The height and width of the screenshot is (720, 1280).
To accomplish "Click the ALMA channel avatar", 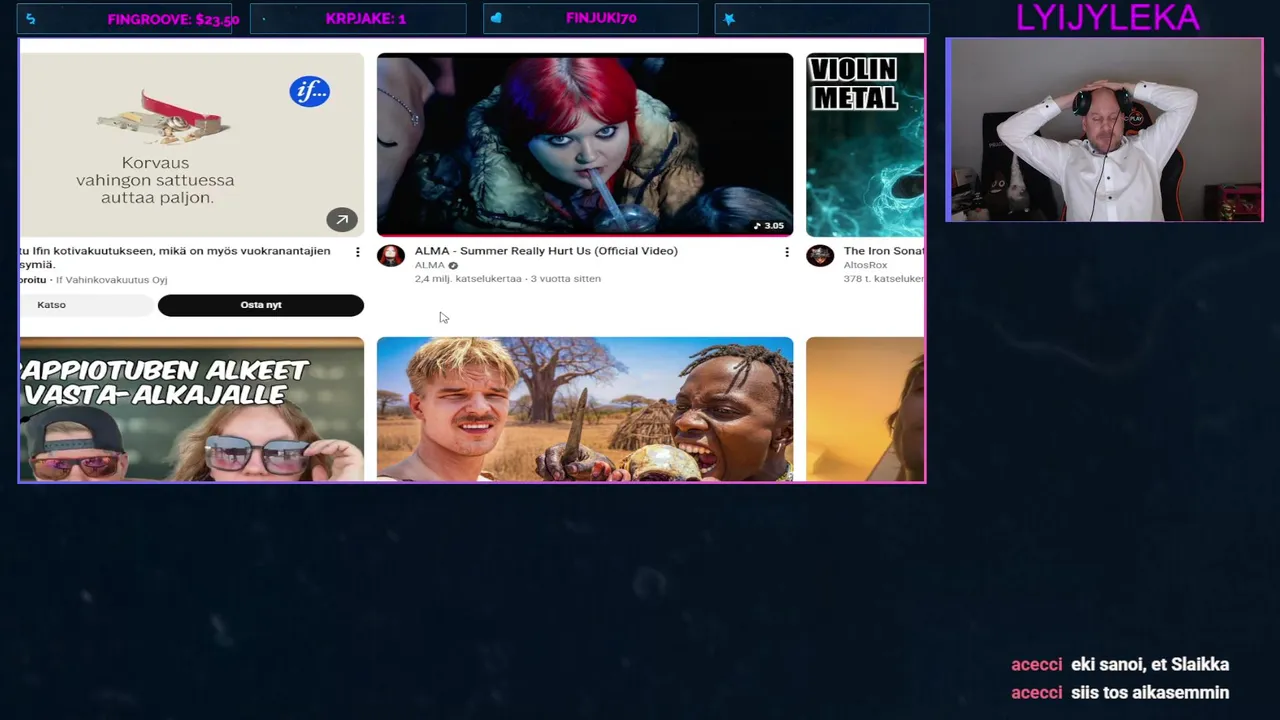I will tap(391, 256).
